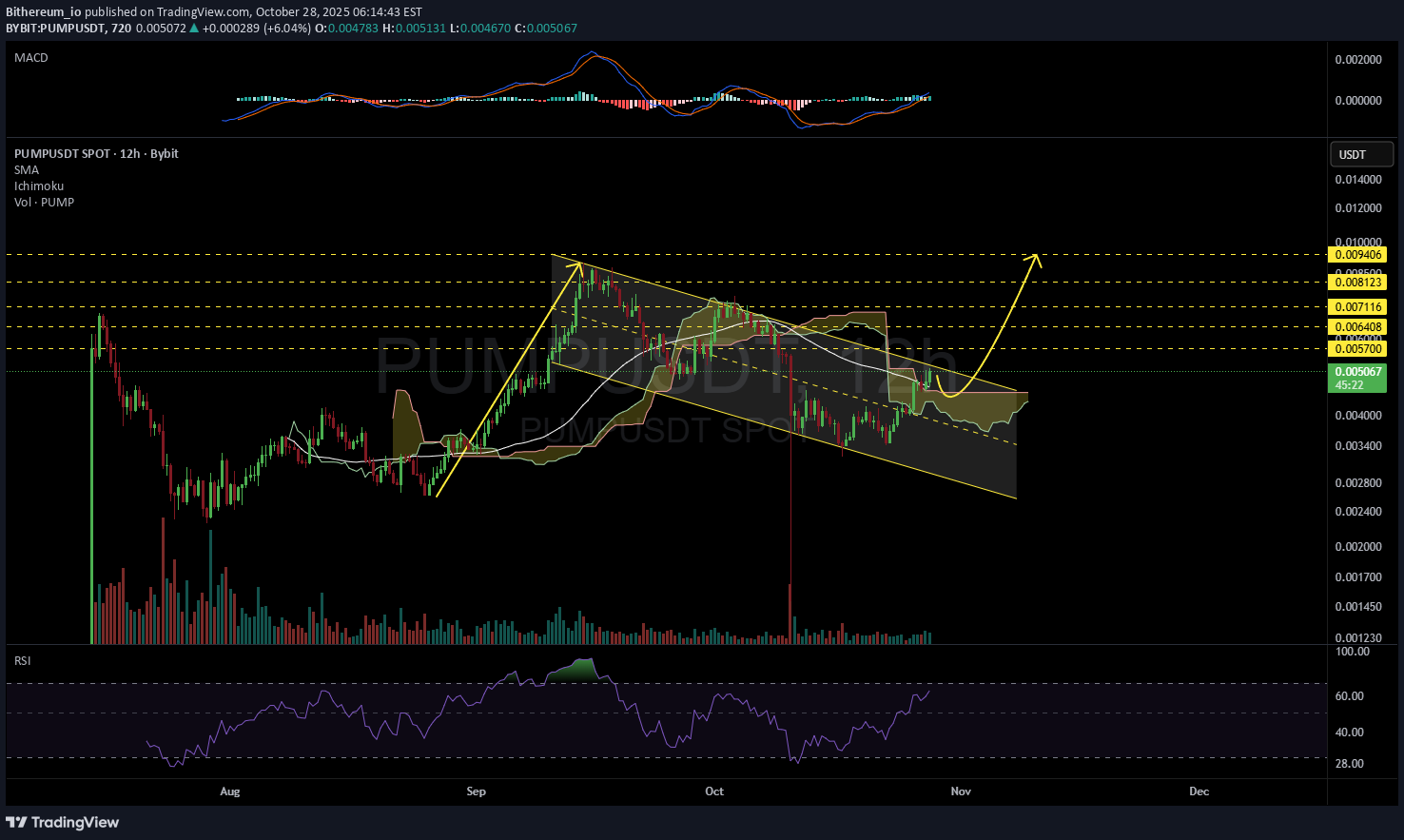Click the 0.006408 price level label
This screenshot has width=1404, height=840.
pyautogui.click(x=1357, y=327)
